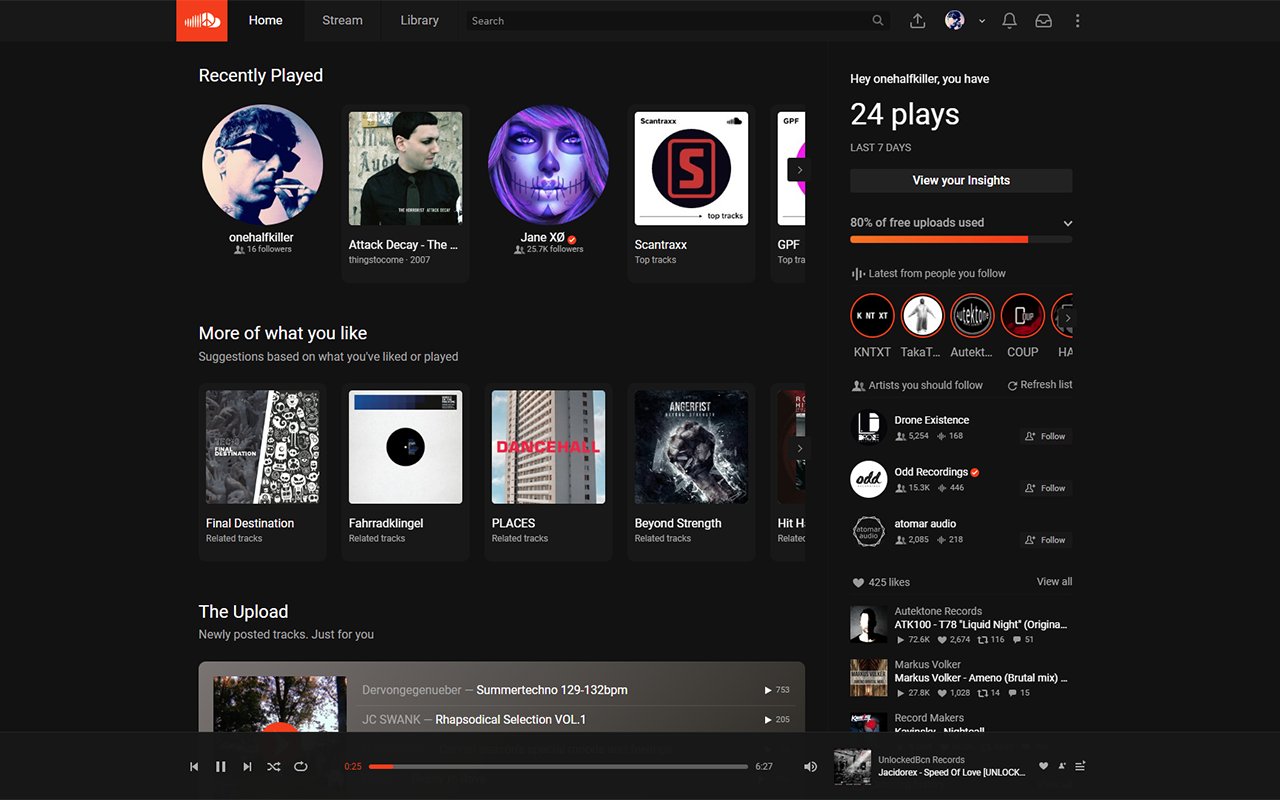The height and width of the screenshot is (800, 1280).
Task: Click View your Insights button
Action: click(961, 180)
